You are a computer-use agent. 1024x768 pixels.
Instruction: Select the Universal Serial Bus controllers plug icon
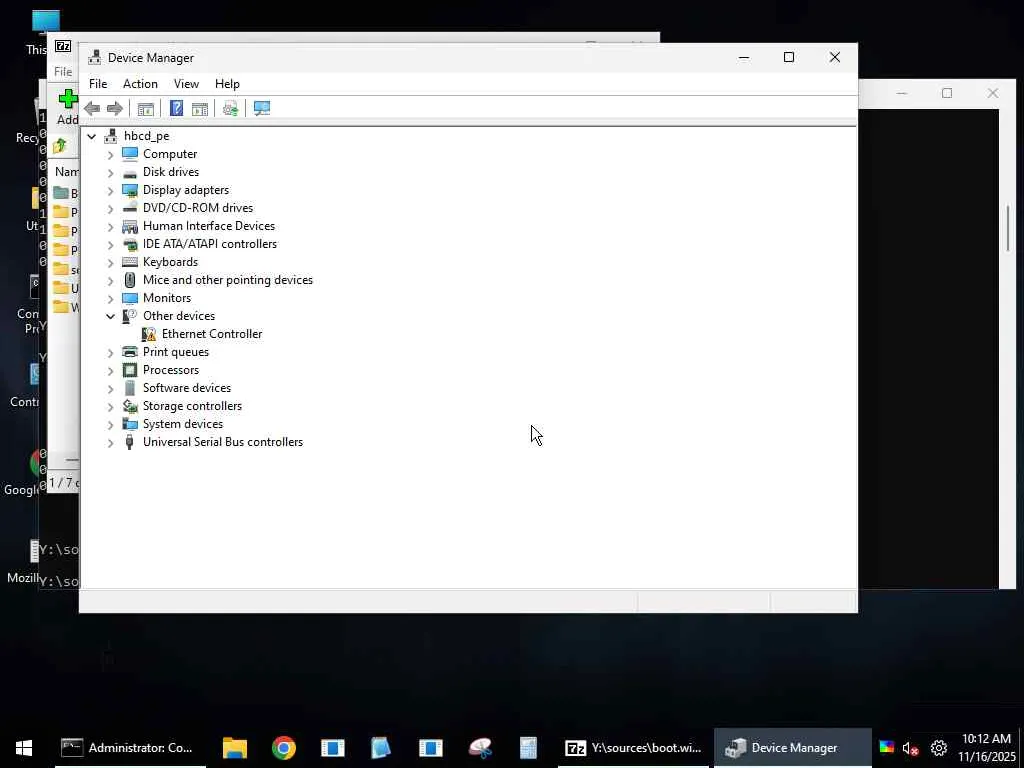tap(129, 442)
